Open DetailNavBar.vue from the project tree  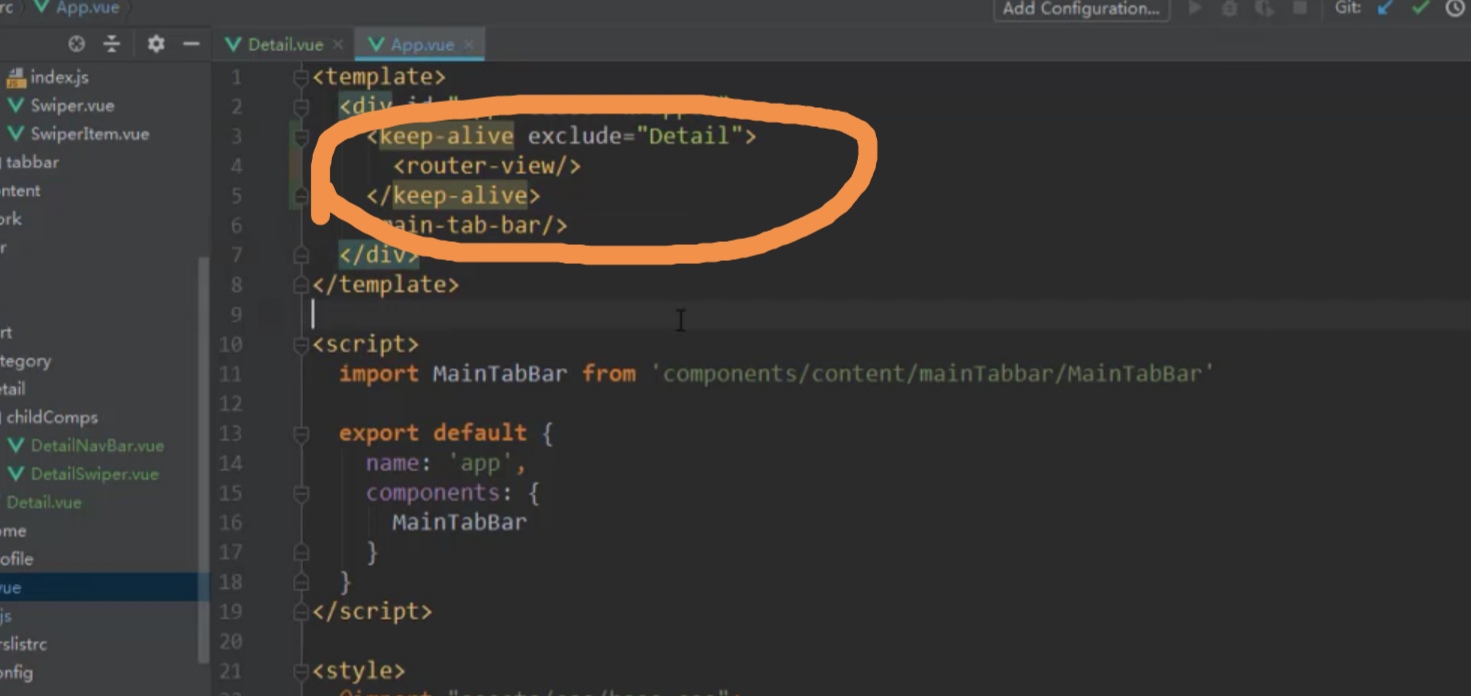pos(97,446)
